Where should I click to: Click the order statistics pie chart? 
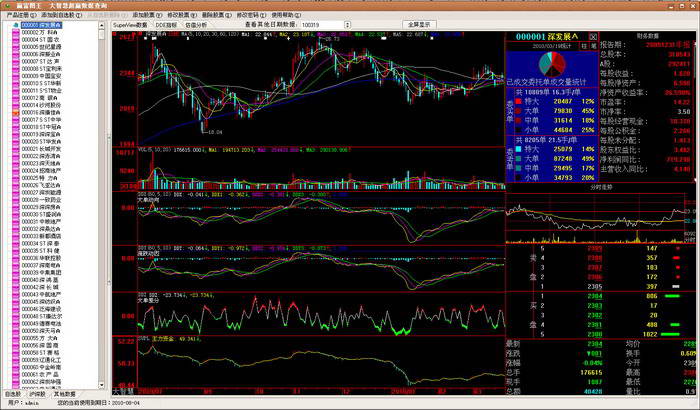pyautogui.click(x=552, y=64)
